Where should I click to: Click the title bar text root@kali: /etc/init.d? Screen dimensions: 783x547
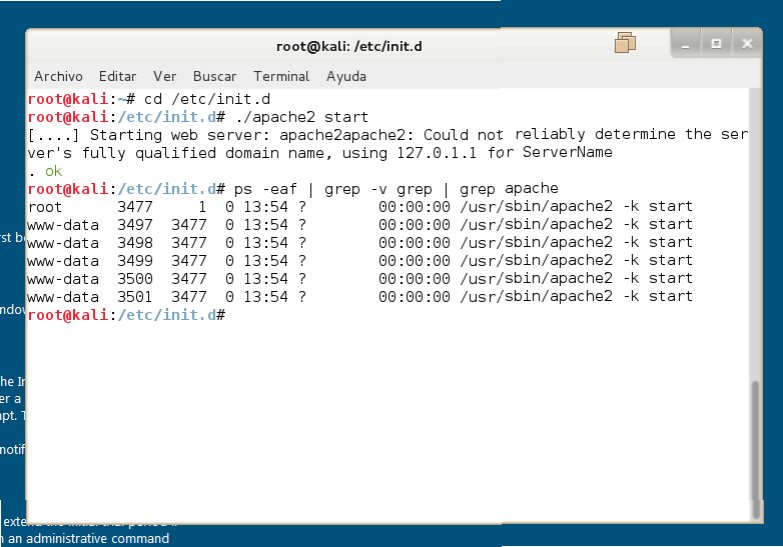point(363,46)
